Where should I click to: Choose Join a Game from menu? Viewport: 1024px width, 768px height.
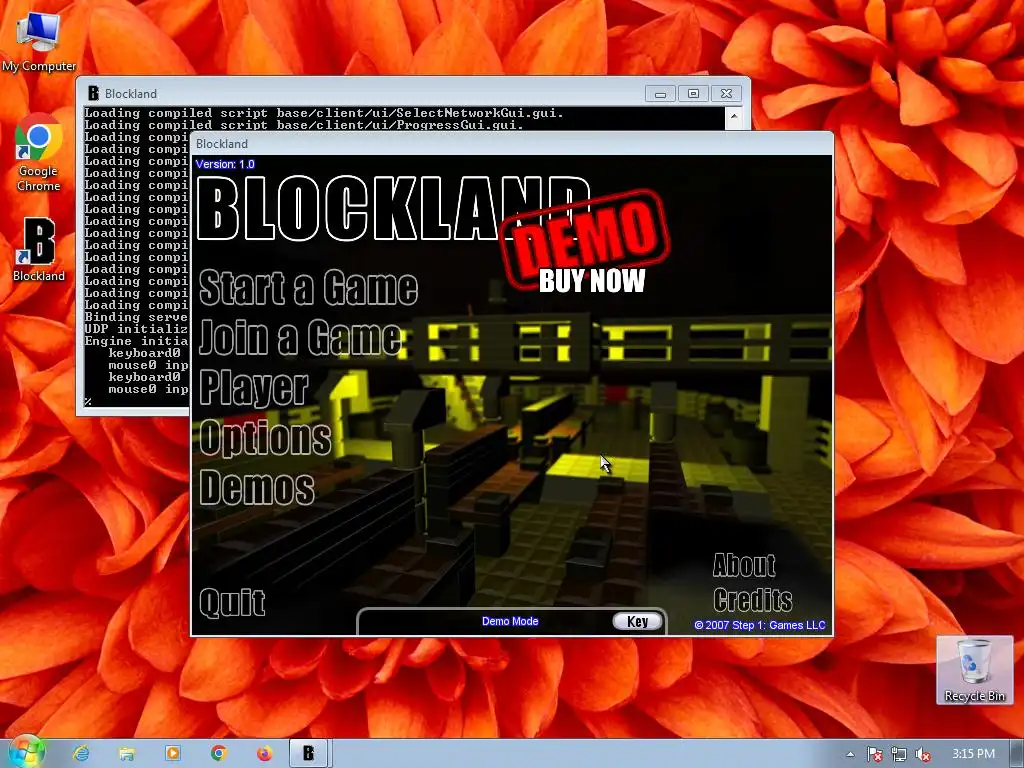[x=300, y=338]
